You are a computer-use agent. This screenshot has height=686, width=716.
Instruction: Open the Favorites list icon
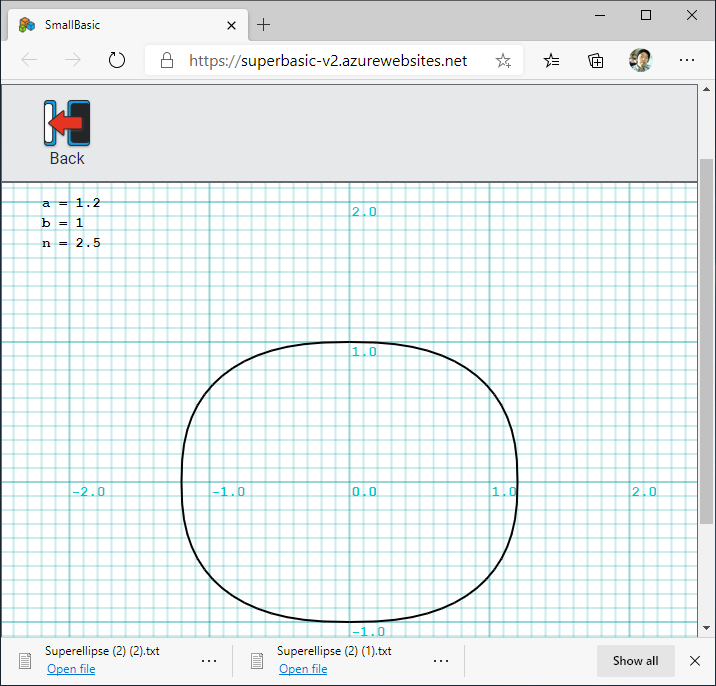[x=551, y=60]
